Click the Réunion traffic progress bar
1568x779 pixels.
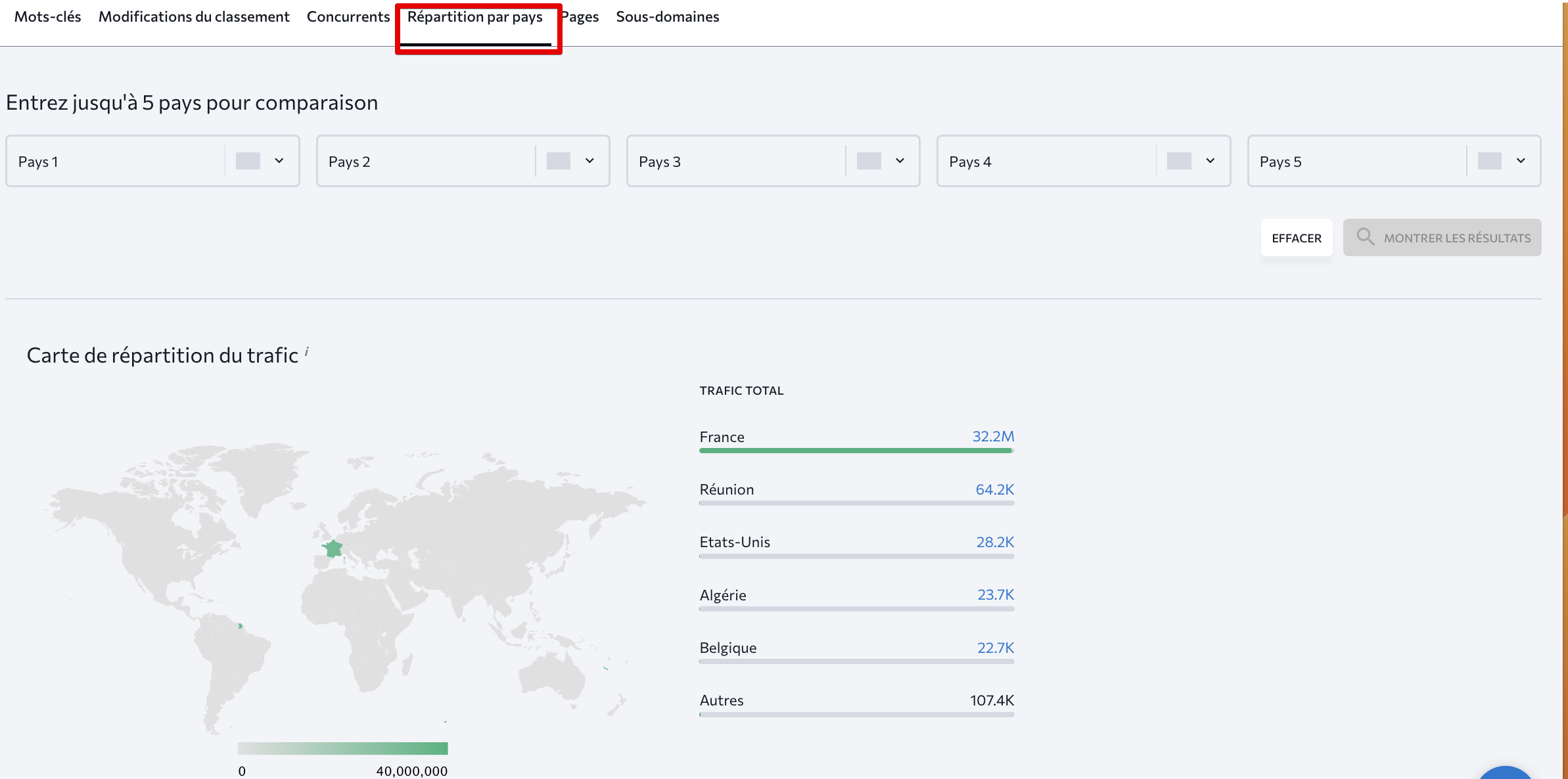(857, 503)
